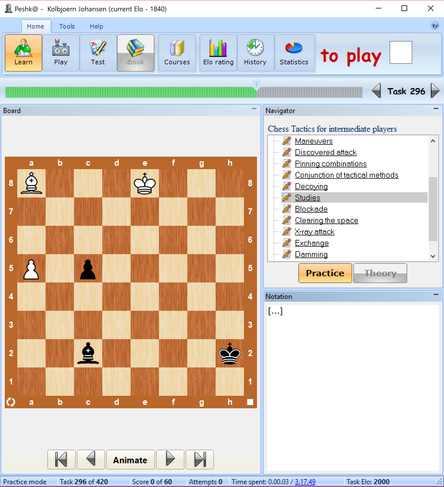
Task: Open the History clock icon
Action: pos(255,53)
